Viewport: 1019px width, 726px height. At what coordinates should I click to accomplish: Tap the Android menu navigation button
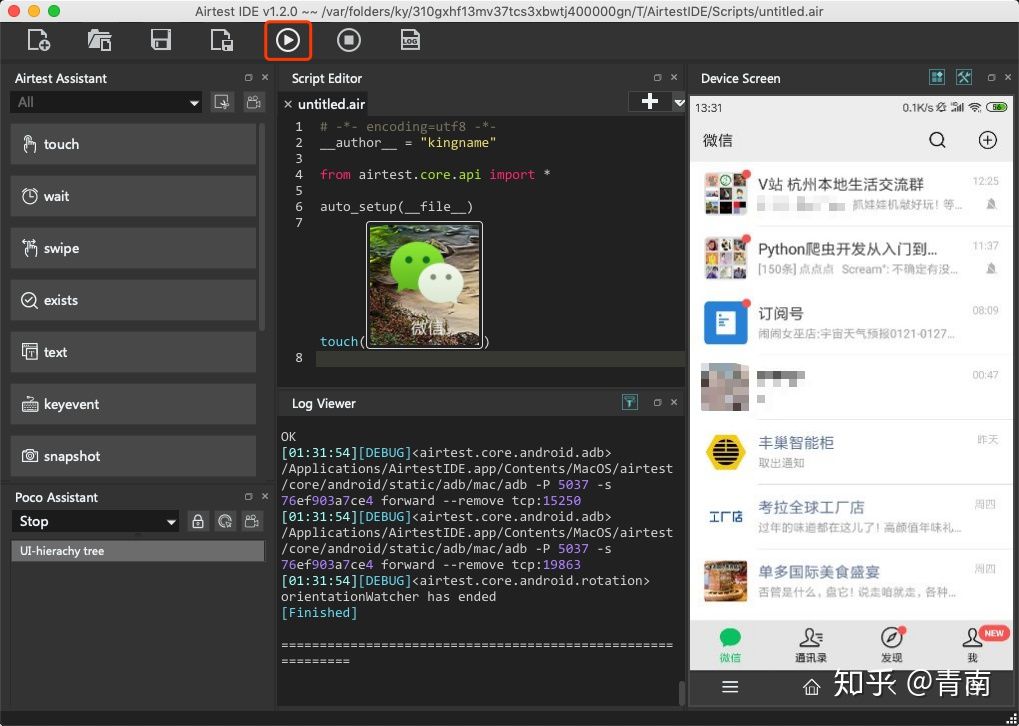coord(730,687)
